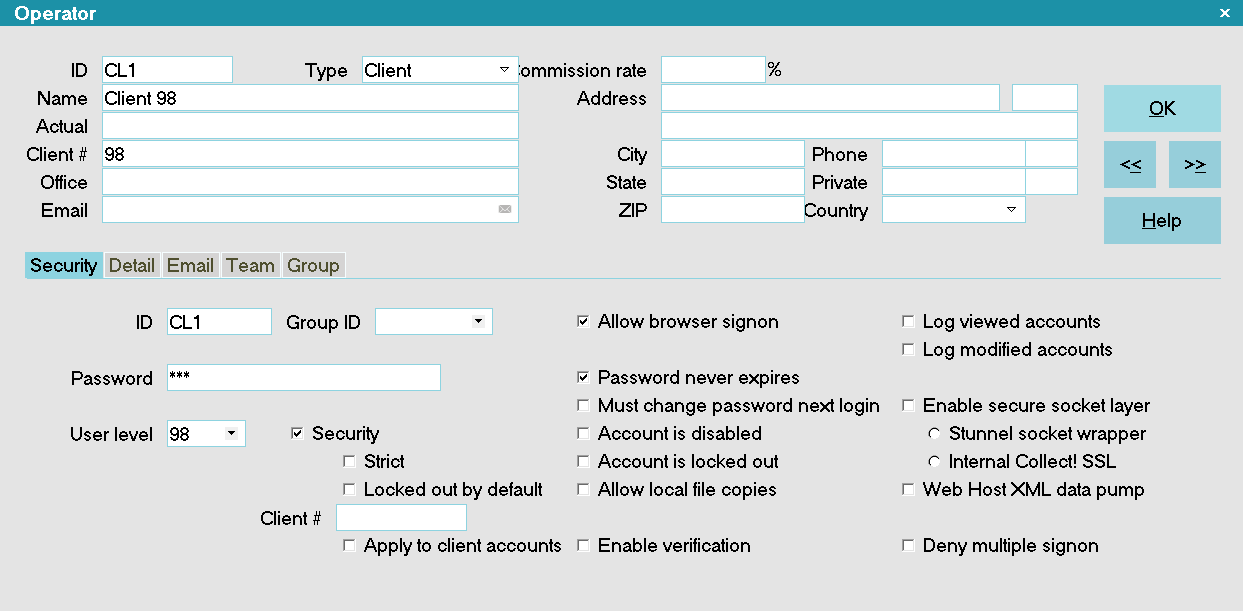The image size is (1243, 611).
Task: Select Internal Collect! SSL option
Action: pyautogui.click(x=934, y=462)
